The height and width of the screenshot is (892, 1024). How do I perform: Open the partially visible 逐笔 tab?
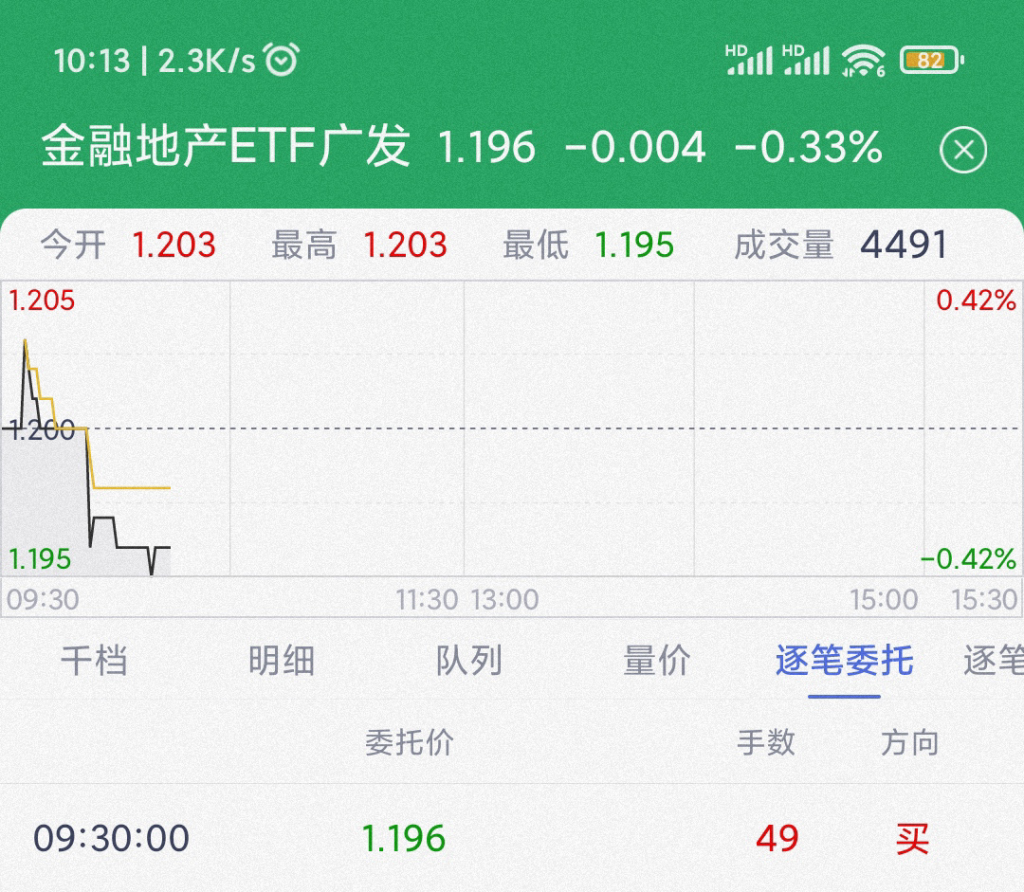coord(993,660)
